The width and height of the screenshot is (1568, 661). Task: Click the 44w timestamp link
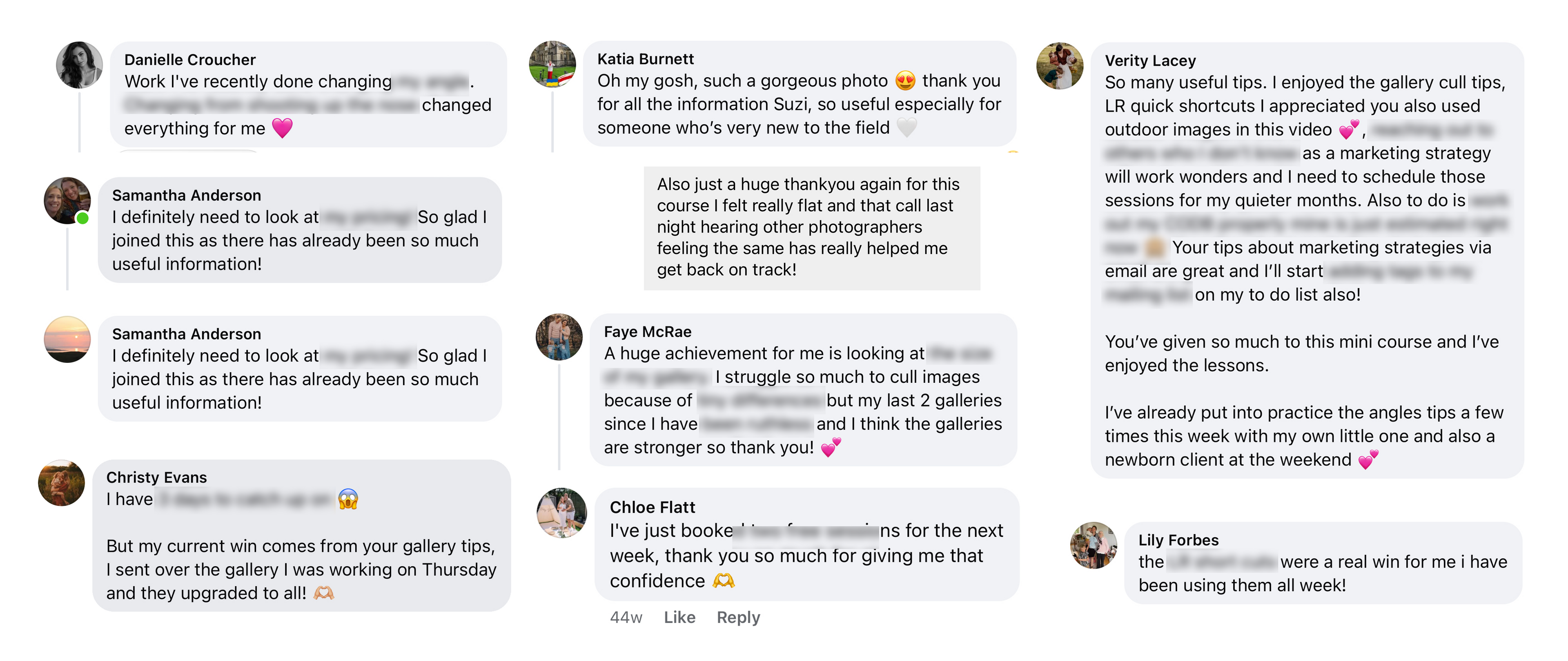[x=626, y=617]
